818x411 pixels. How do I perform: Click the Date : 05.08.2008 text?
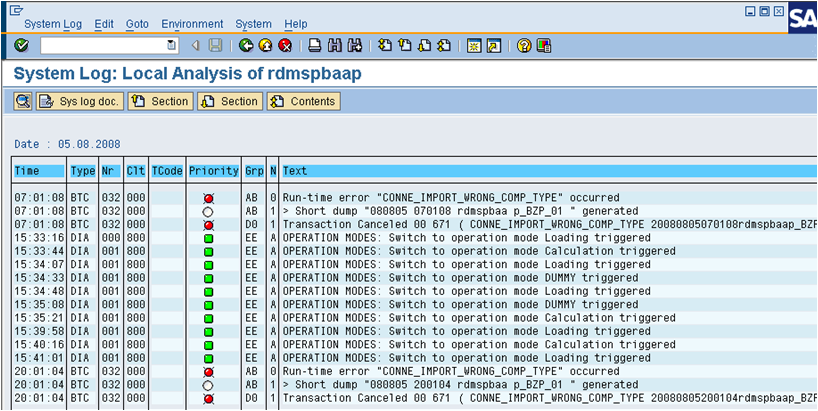tap(67, 144)
